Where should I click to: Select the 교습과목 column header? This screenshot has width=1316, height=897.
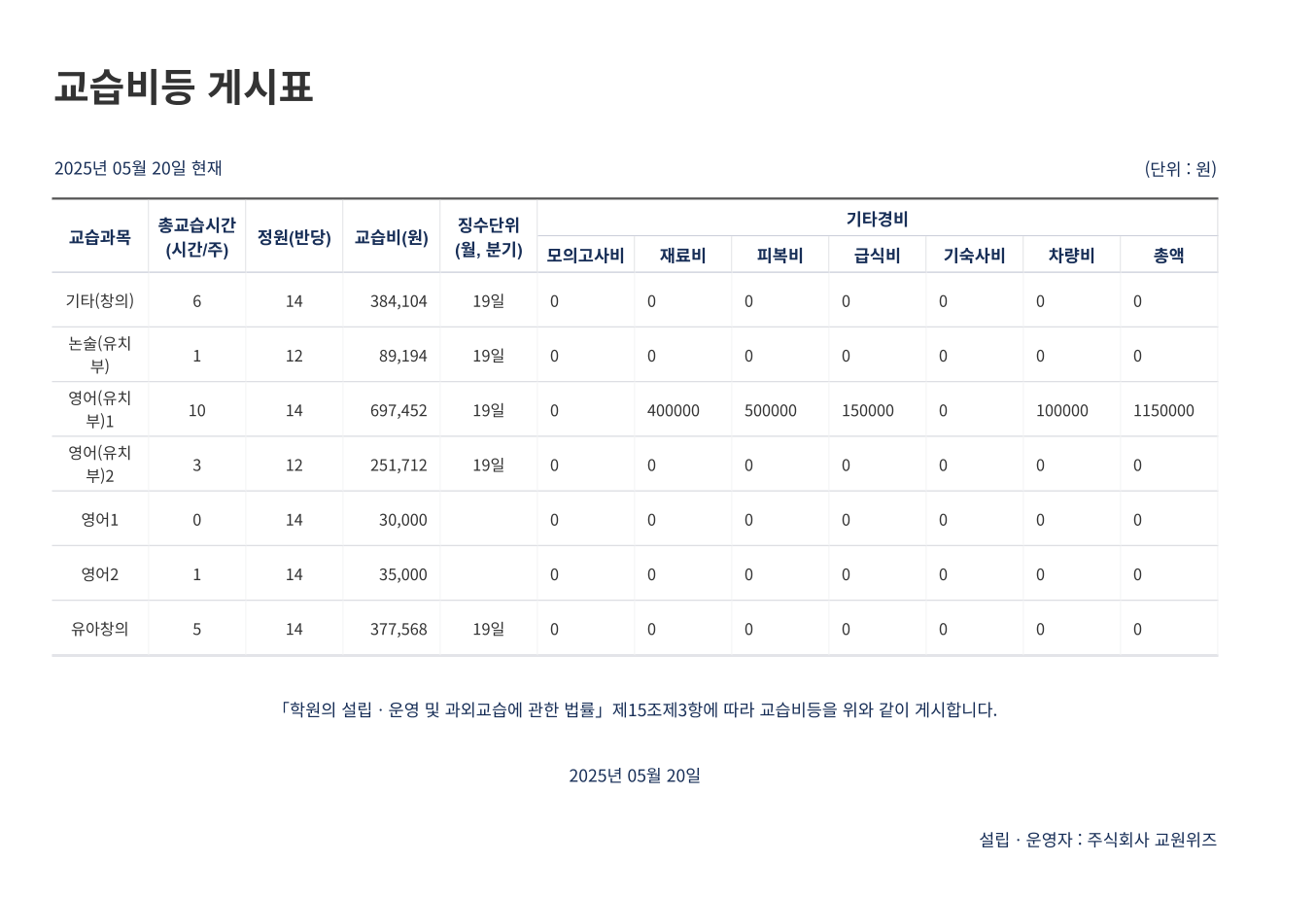[99, 237]
